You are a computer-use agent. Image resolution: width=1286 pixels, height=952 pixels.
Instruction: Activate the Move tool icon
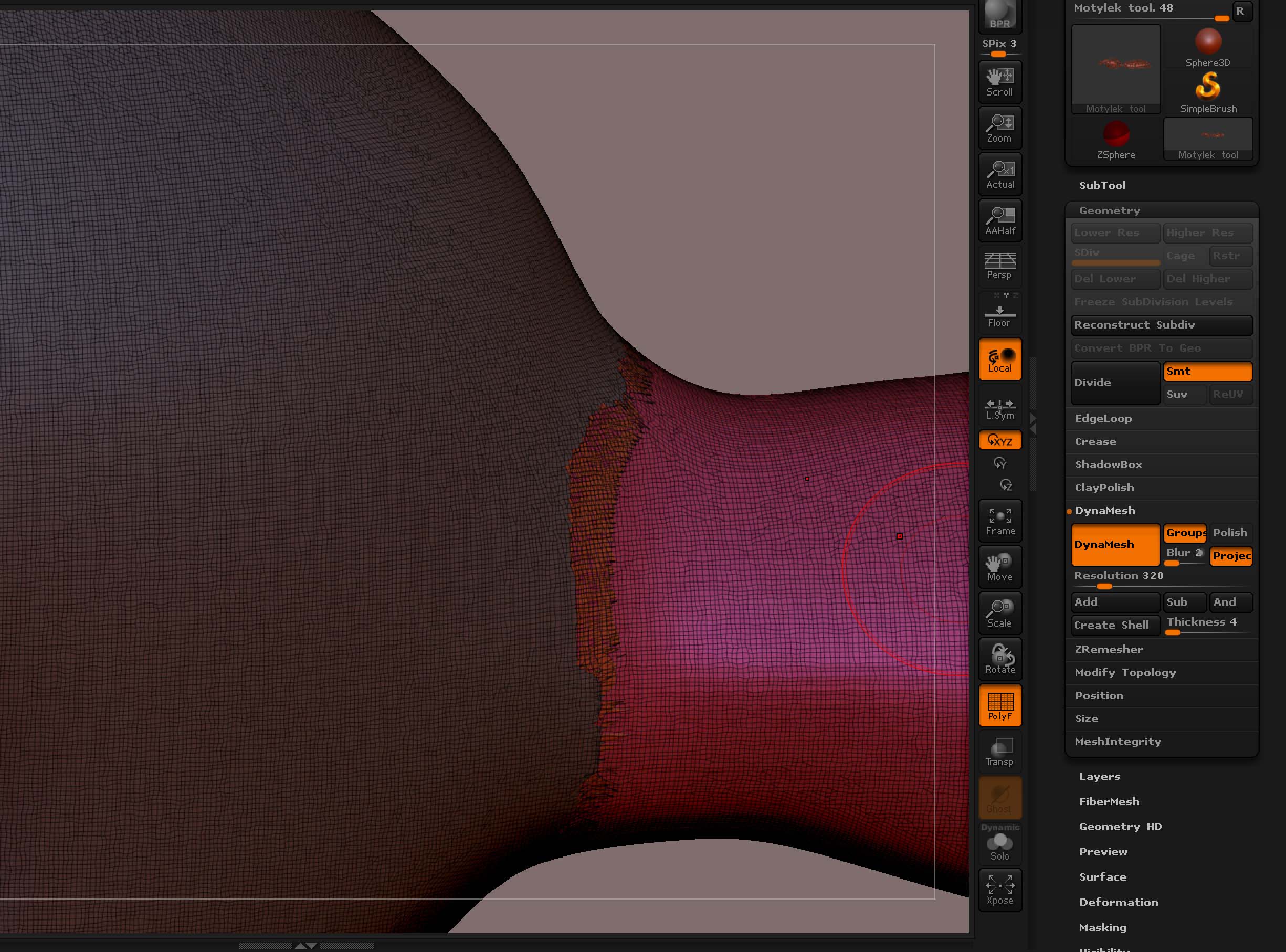click(x=999, y=566)
